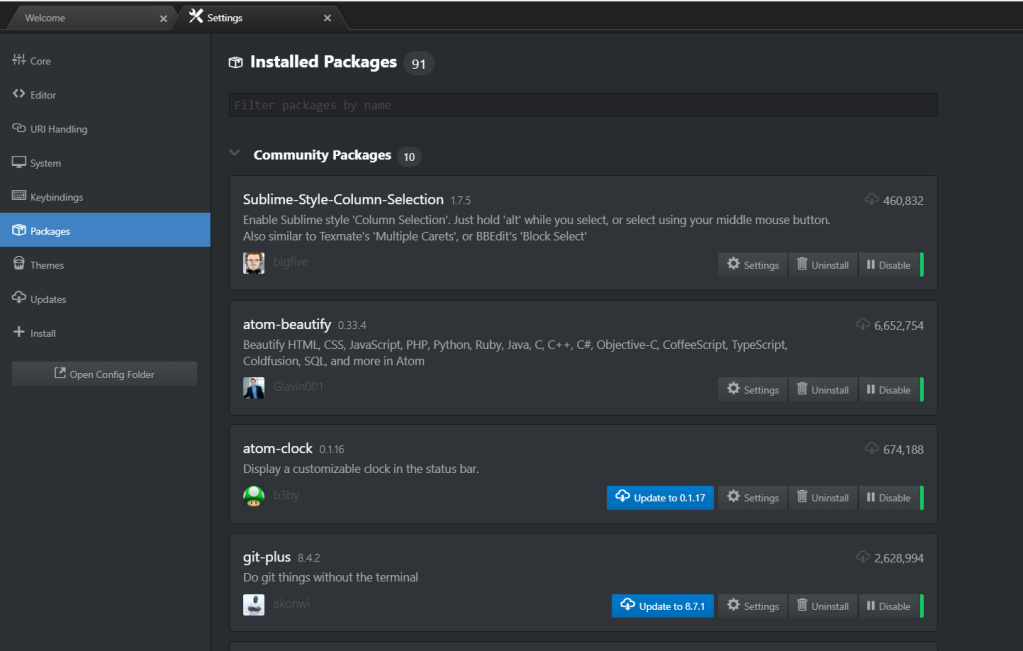1023x651 pixels.
Task: Focus the Filter packages by name field
Action: click(x=583, y=105)
